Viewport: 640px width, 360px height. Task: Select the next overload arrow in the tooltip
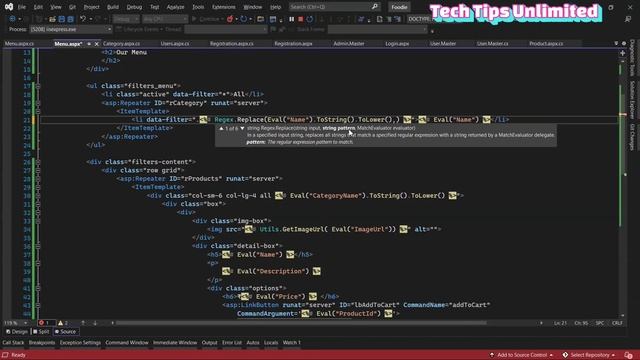coord(242,128)
